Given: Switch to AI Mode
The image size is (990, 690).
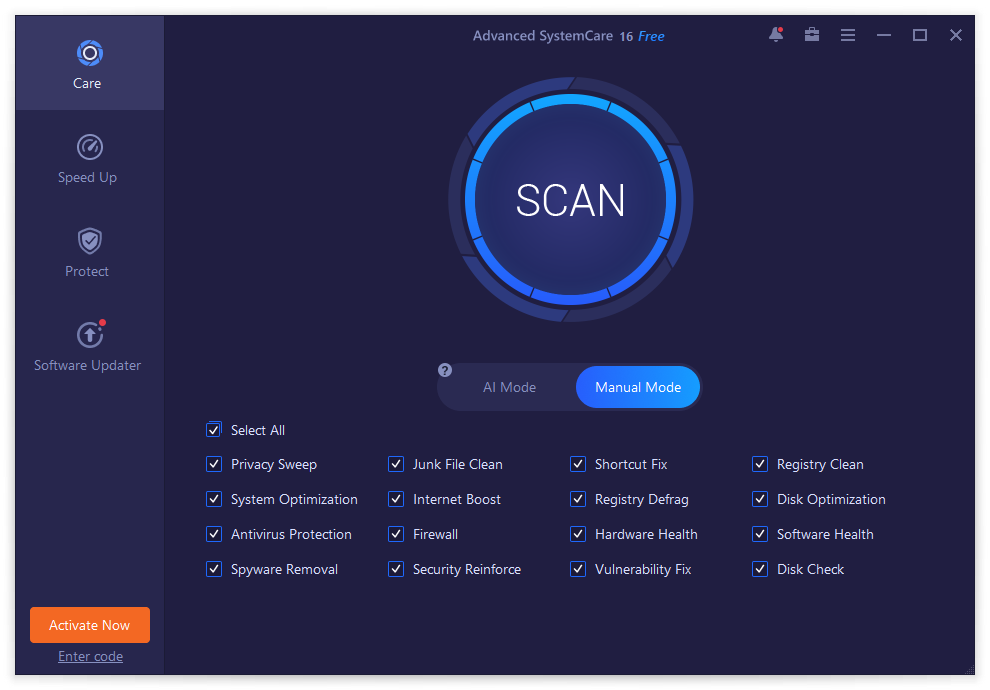Looking at the screenshot, I should (509, 387).
